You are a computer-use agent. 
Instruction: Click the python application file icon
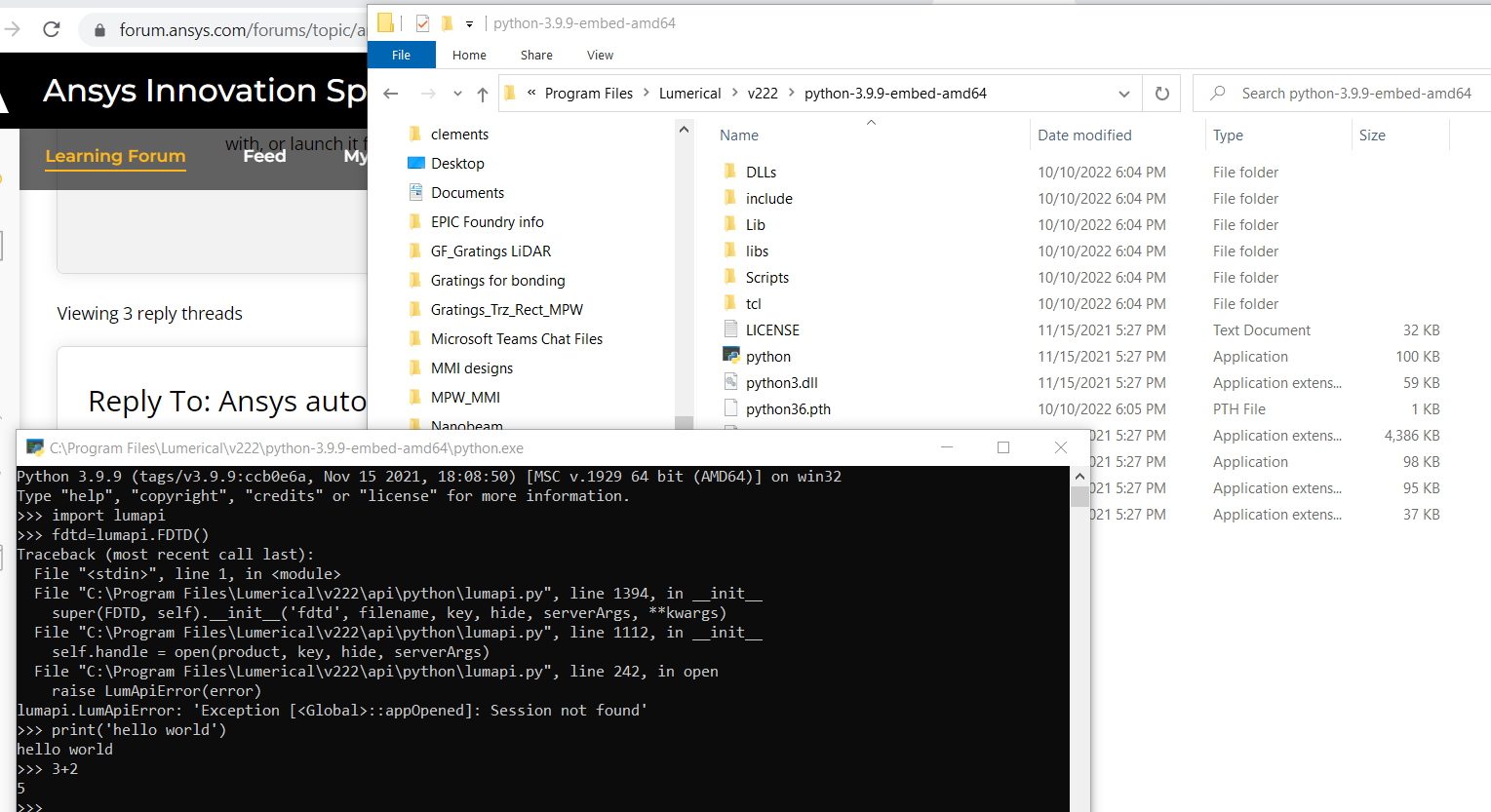click(731, 356)
